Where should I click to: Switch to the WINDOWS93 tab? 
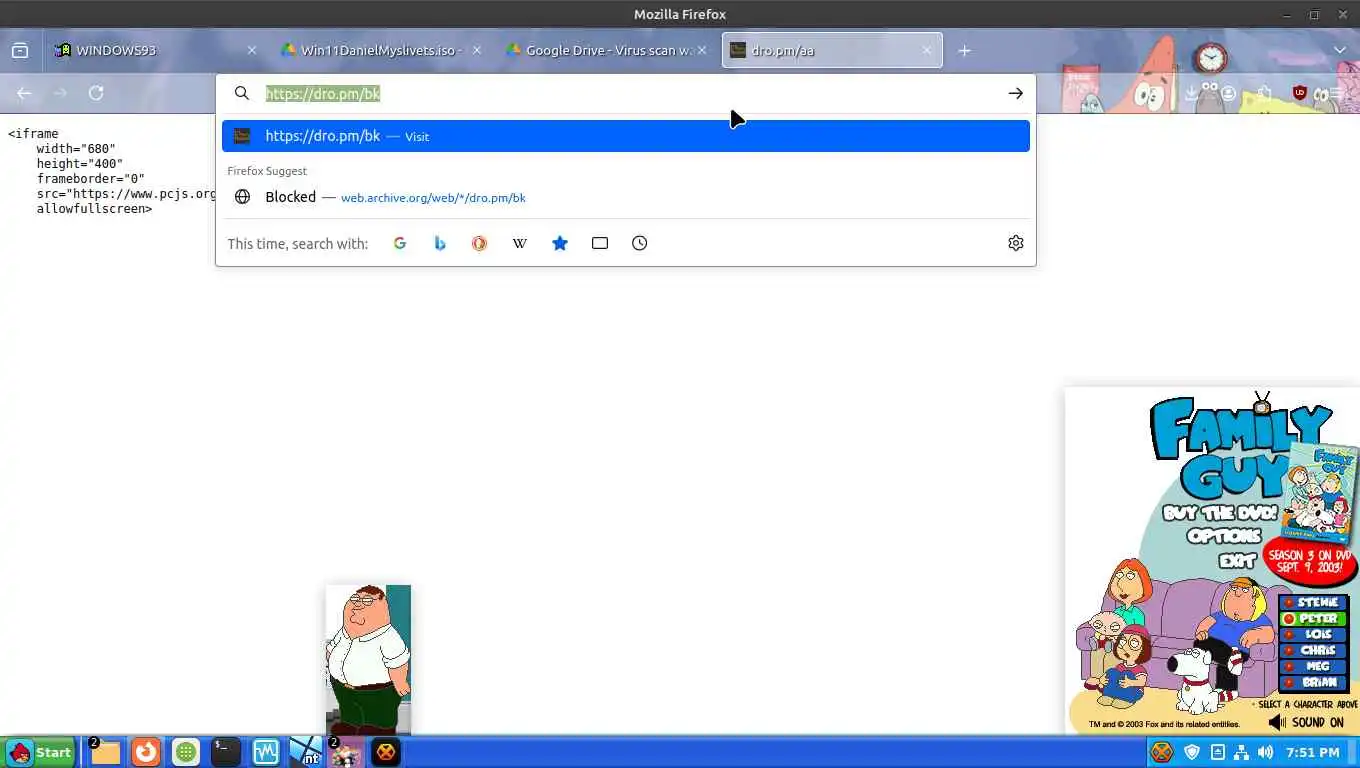coord(156,50)
